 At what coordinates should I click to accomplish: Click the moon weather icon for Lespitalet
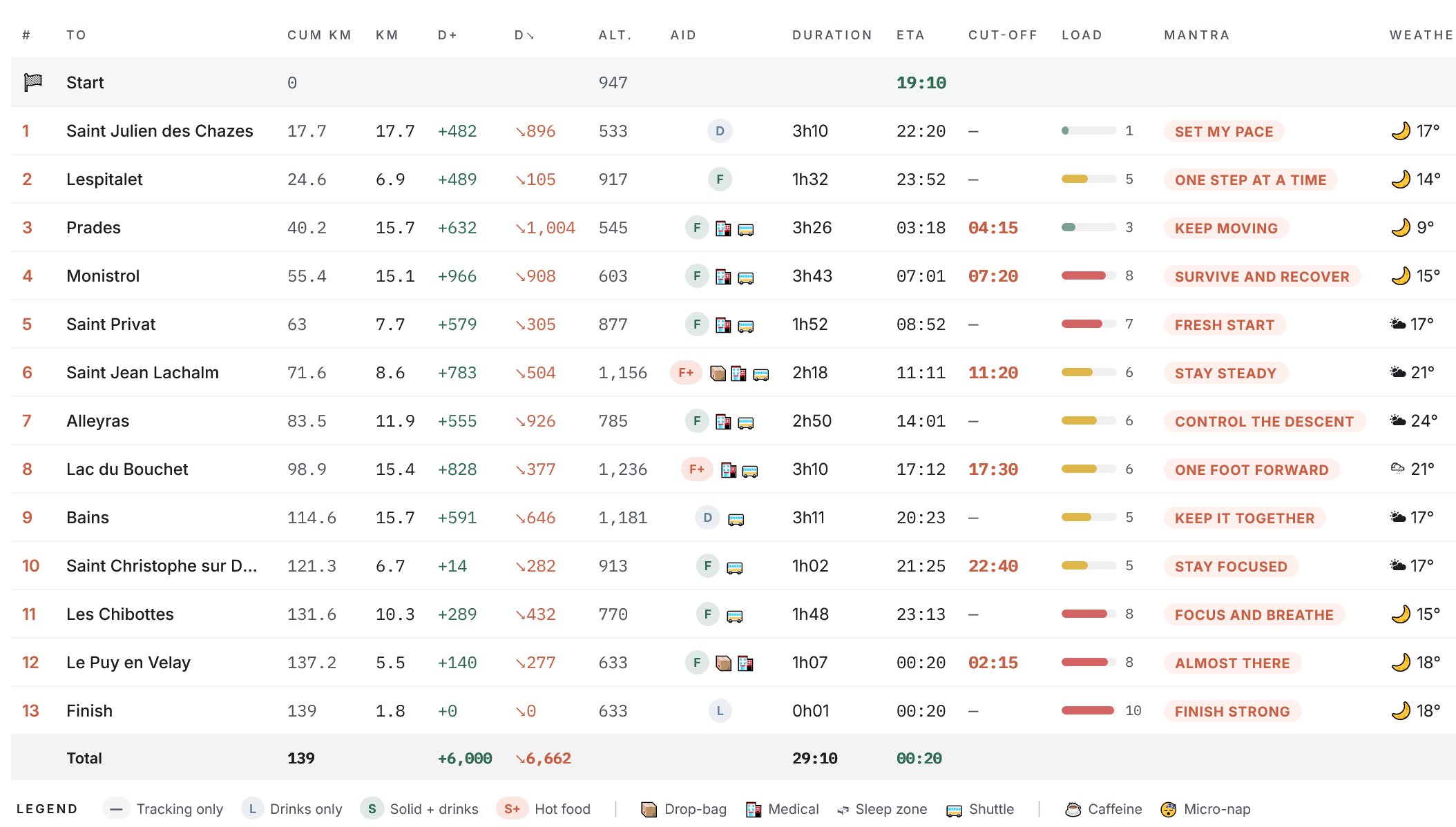coord(1401,179)
